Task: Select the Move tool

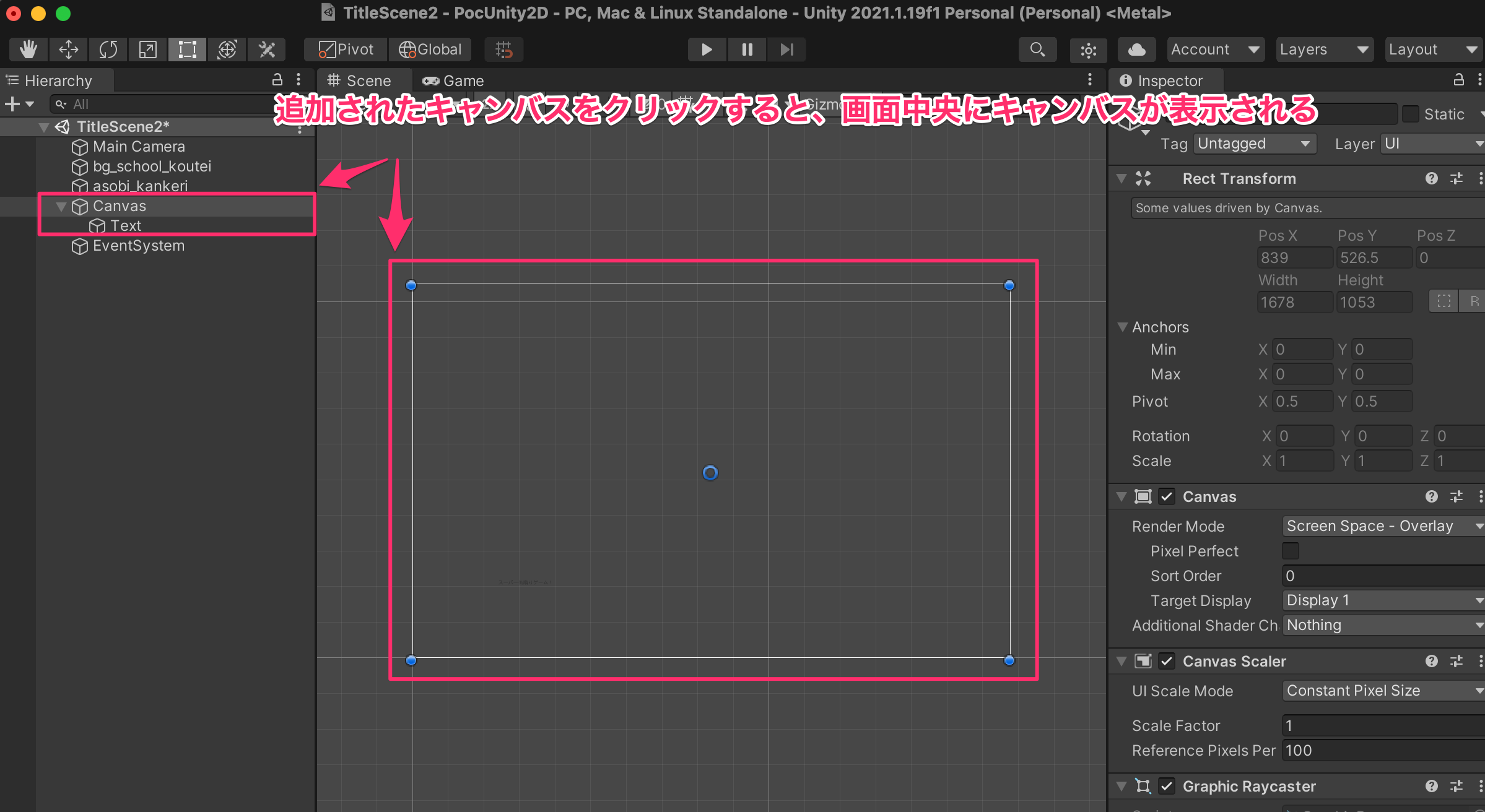Action: (x=68, y=50)
